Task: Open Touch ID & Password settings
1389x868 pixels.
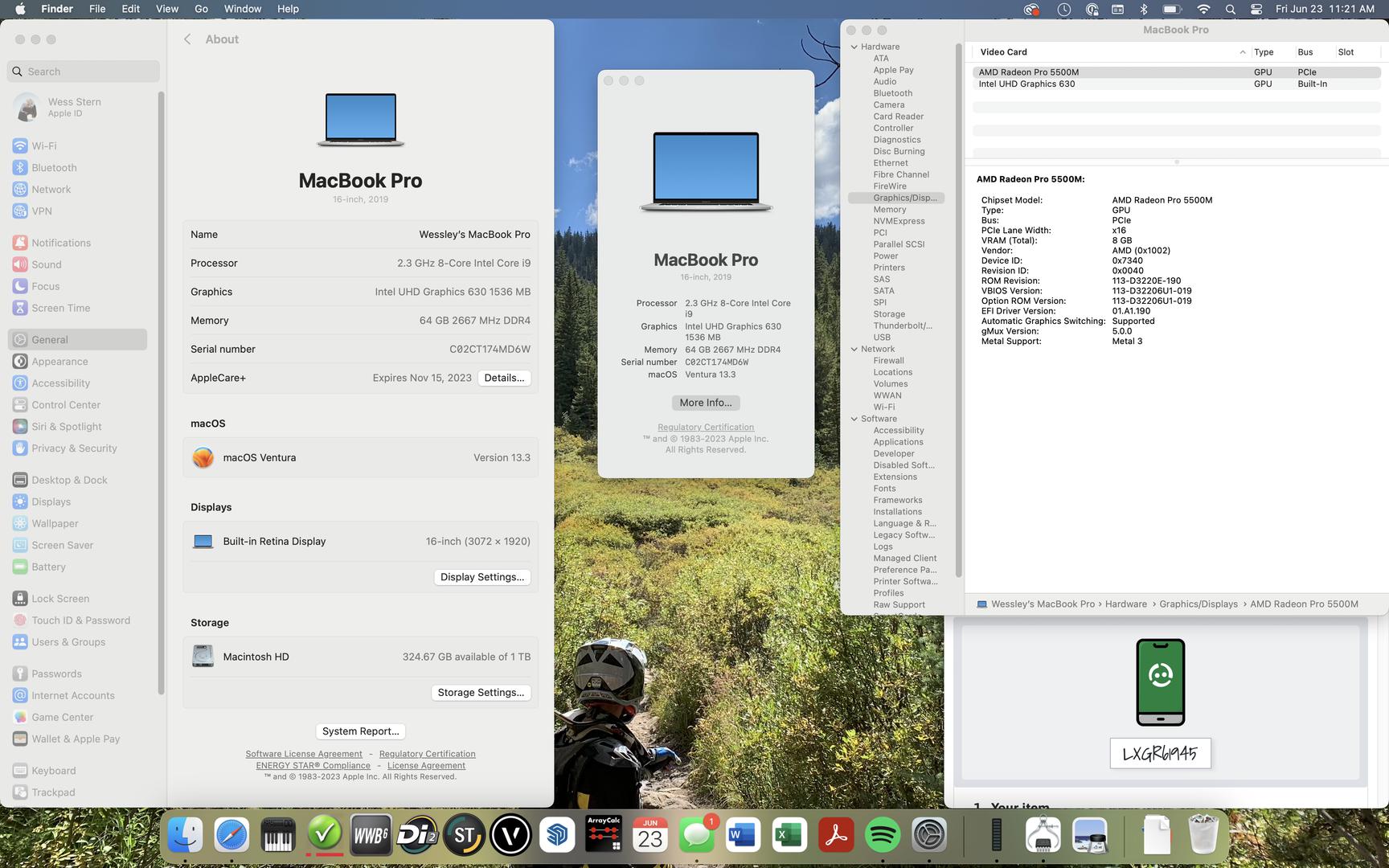Action: (78, 620)
